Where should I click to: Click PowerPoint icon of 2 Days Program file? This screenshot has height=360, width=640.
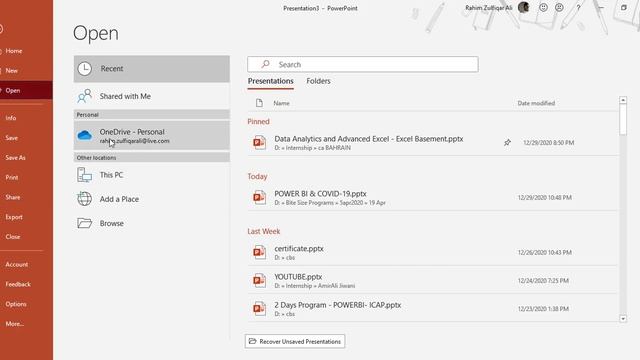click(x=259, y=309)
